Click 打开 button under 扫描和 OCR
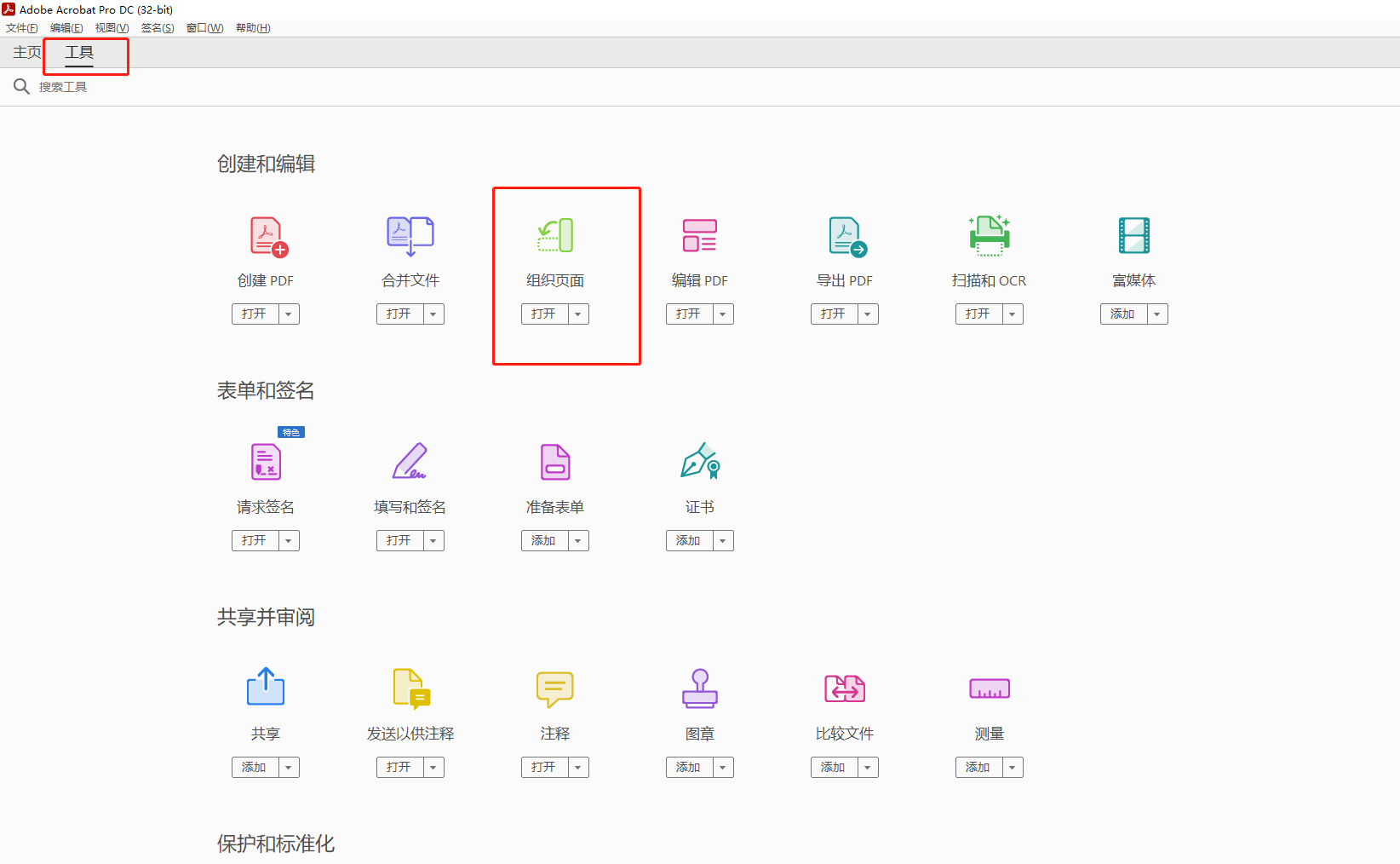Viewport: 1400px width, 864px height. 978,314
